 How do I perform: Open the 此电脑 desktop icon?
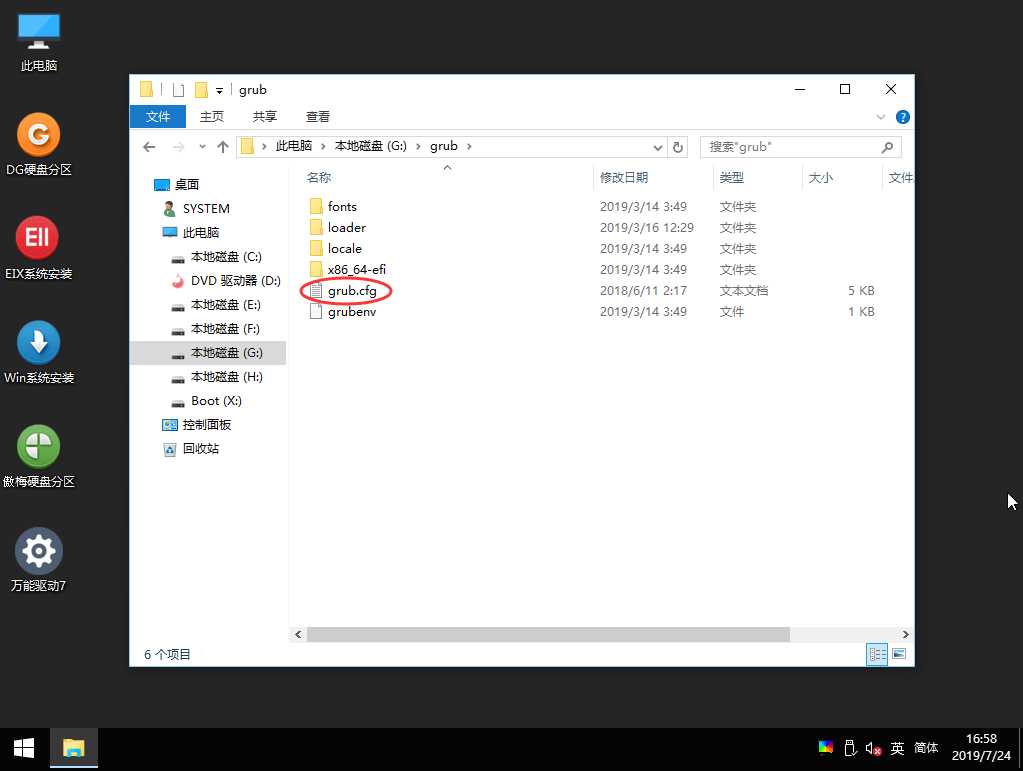pos(38,42)
